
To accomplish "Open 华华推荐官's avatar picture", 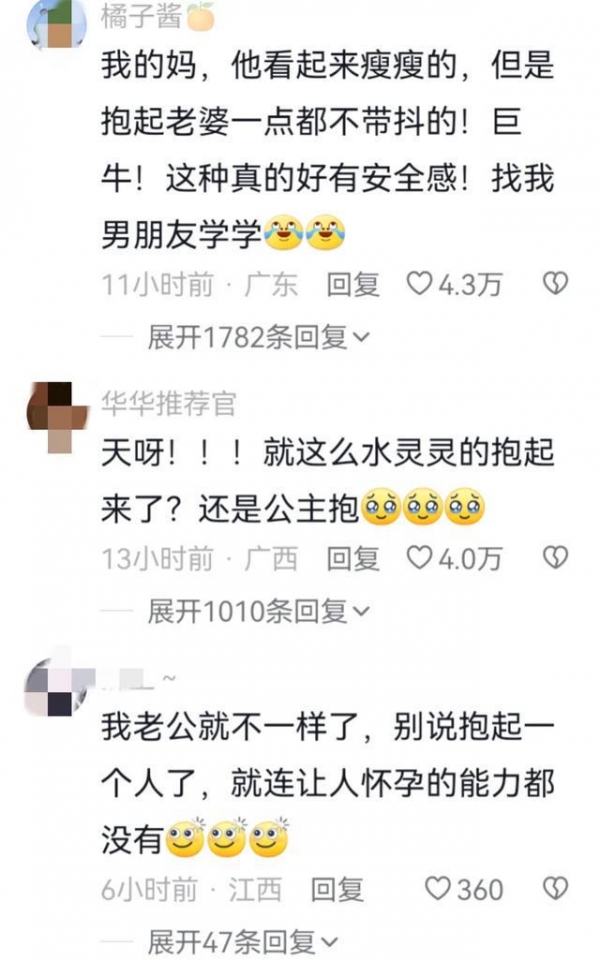I will [58, 417].
